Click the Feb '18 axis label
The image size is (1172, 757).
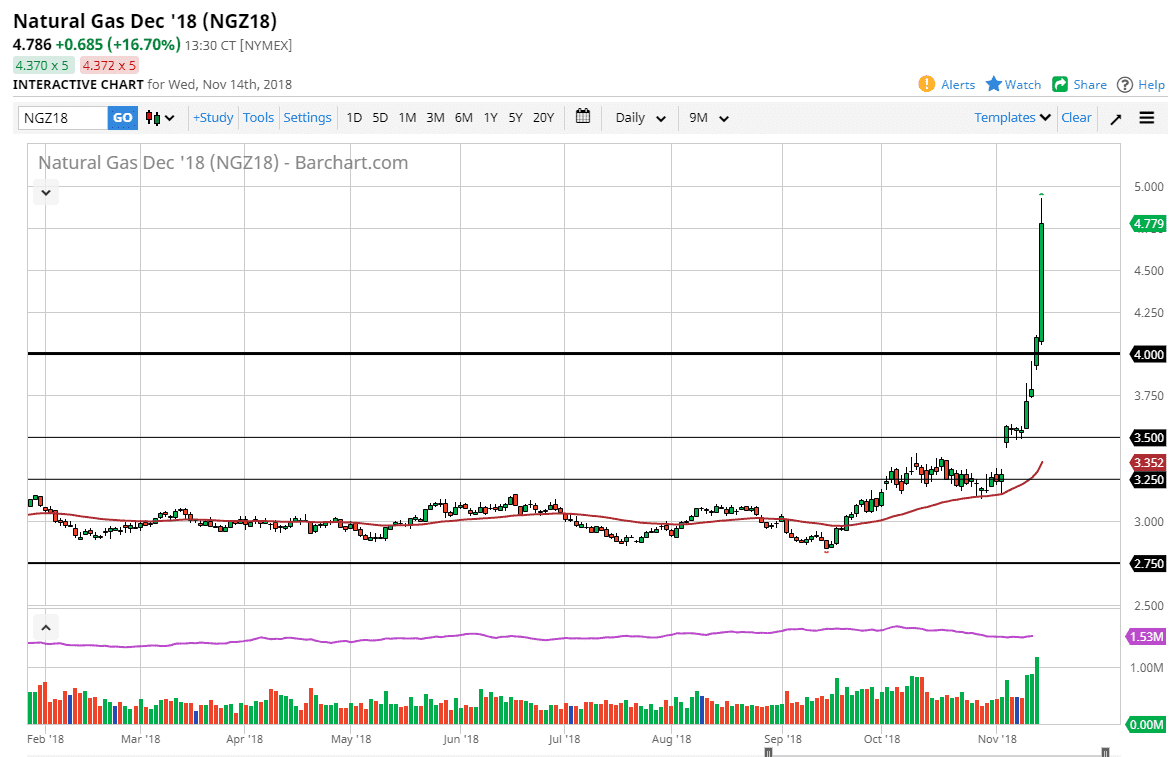[x=46, y=739]
